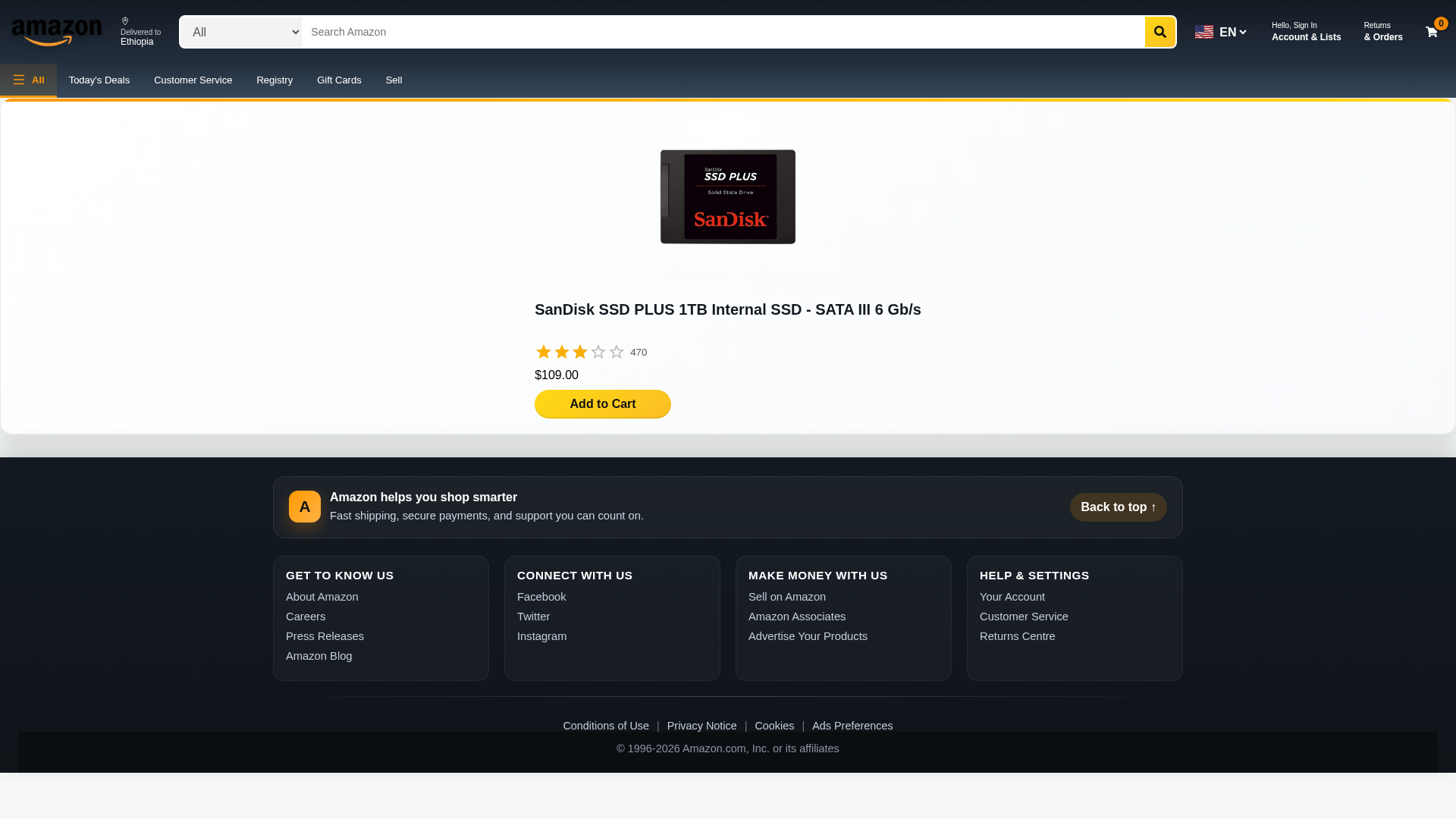Click Amazon helps you shop smarter heading
Screen dimensions: 1456x819
click(x=423, y=497)
